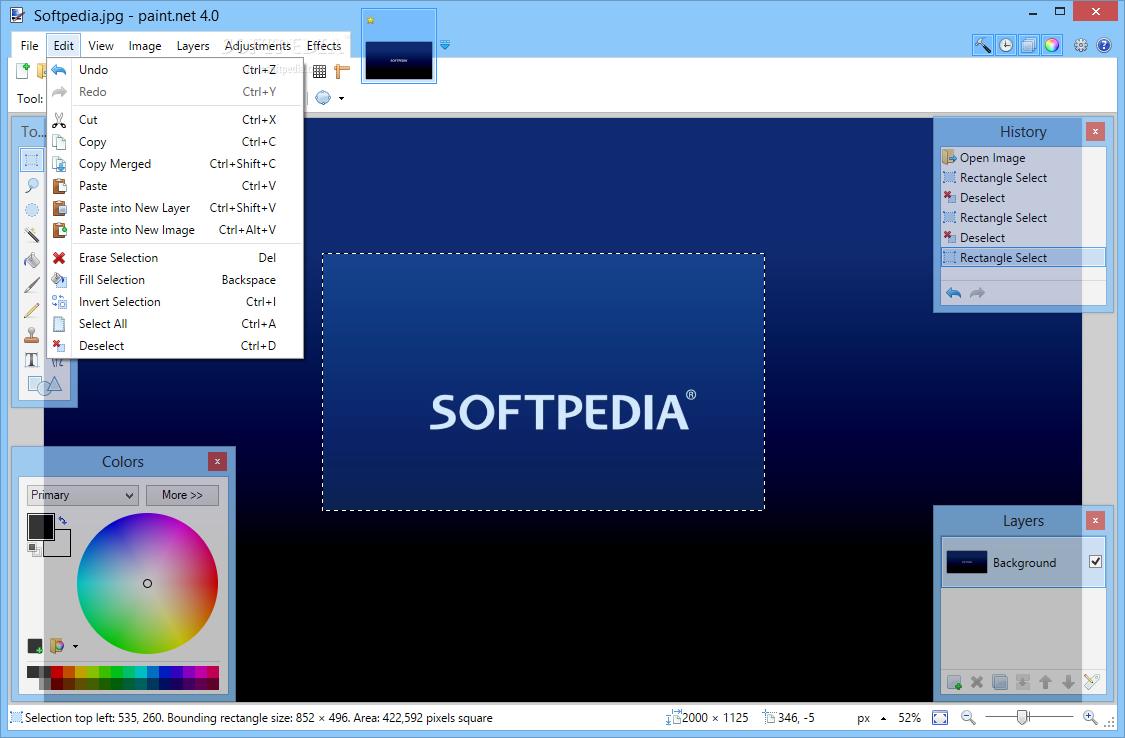Select the Paint Bucket tool
The height and width of the screenshot is (738, 1125).
pyautogui.click(x=32, y=260)
